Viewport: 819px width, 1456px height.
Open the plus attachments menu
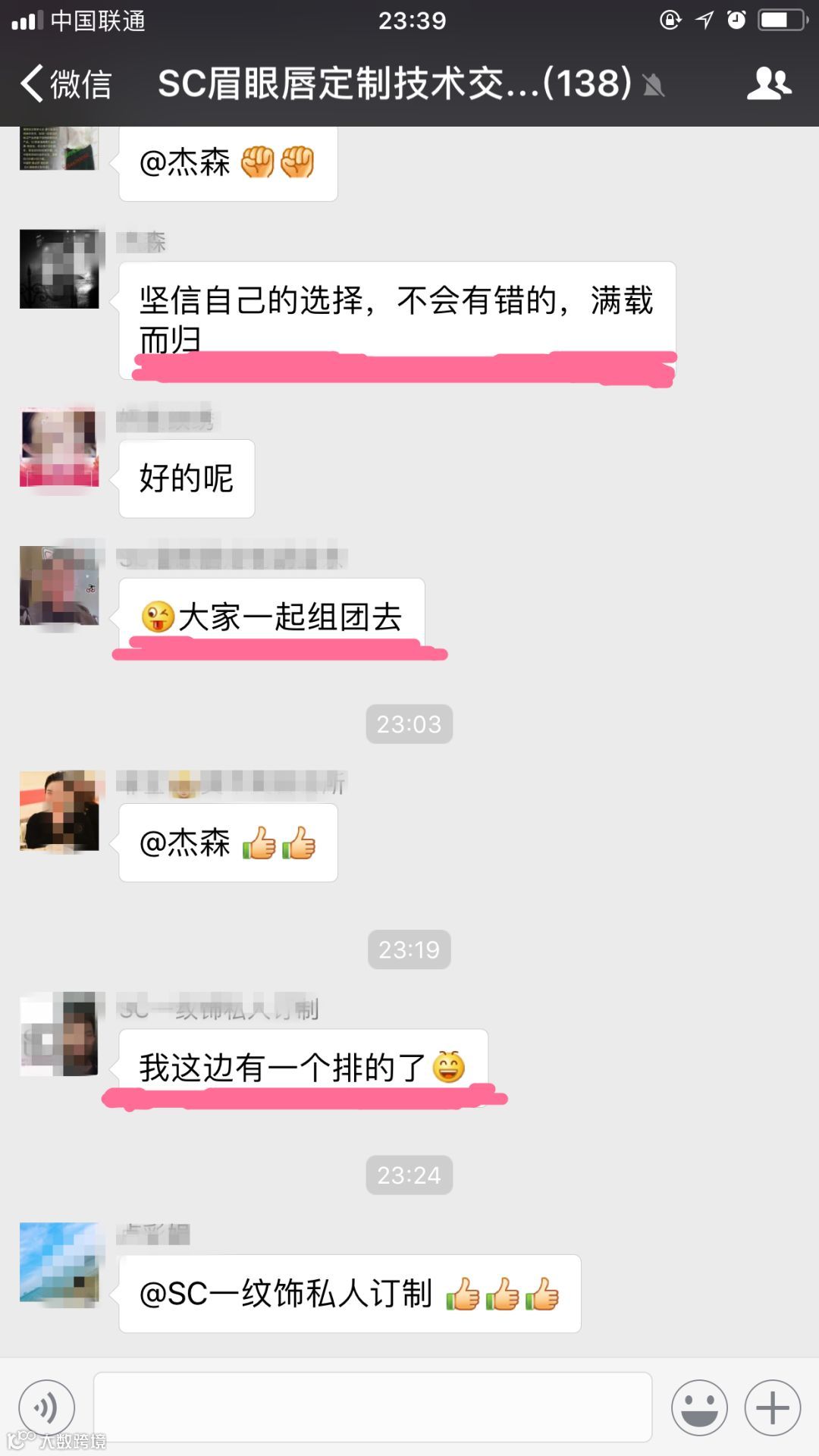772,1408
